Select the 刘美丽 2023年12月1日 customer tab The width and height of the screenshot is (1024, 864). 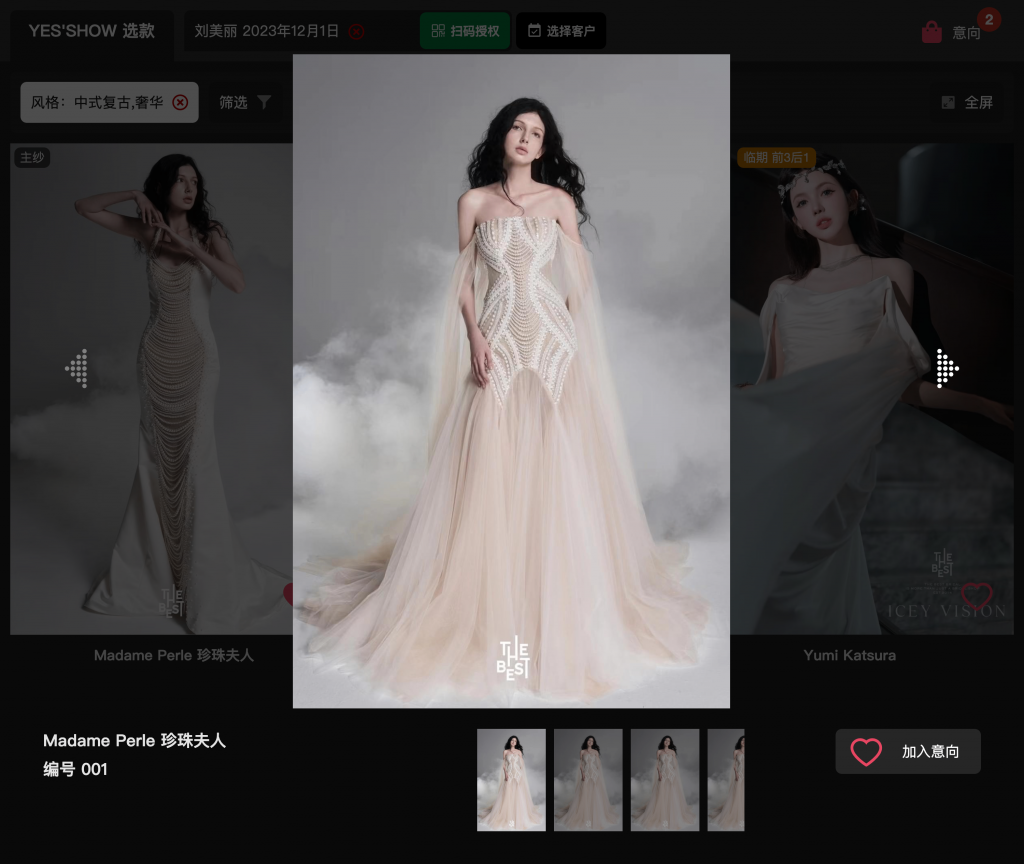(x=266, y=31)
